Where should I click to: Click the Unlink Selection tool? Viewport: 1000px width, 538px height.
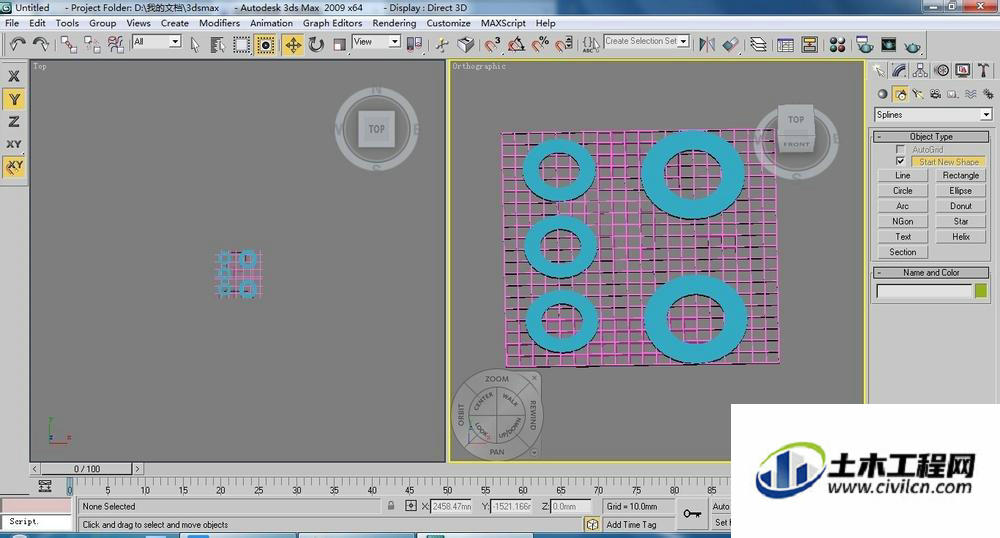[x=92, y=44]
